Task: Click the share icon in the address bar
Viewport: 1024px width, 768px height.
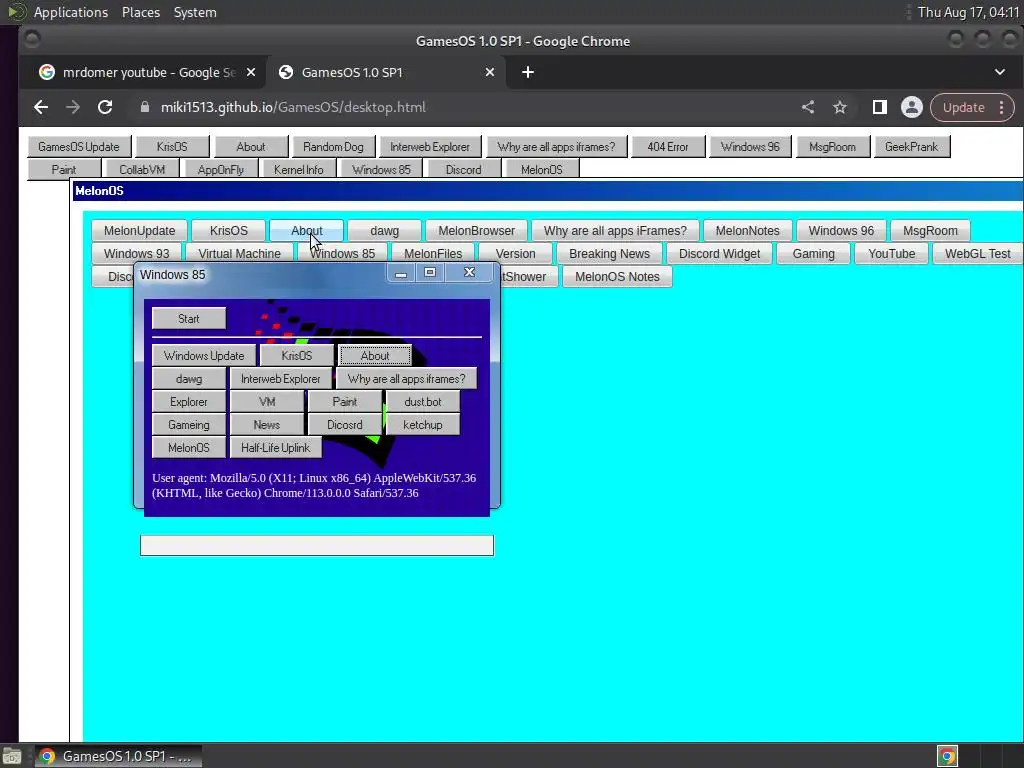Action: [x=808, y=107]
